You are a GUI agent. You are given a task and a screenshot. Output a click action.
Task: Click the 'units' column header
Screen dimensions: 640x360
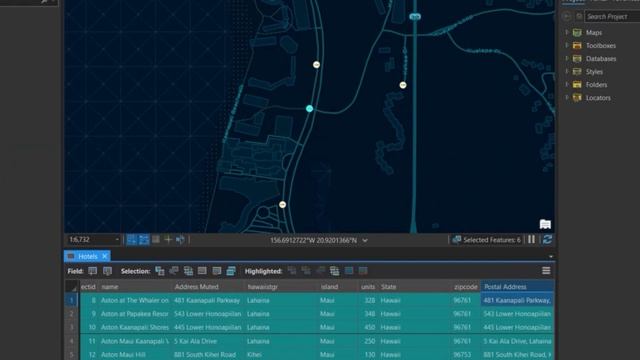368,287
